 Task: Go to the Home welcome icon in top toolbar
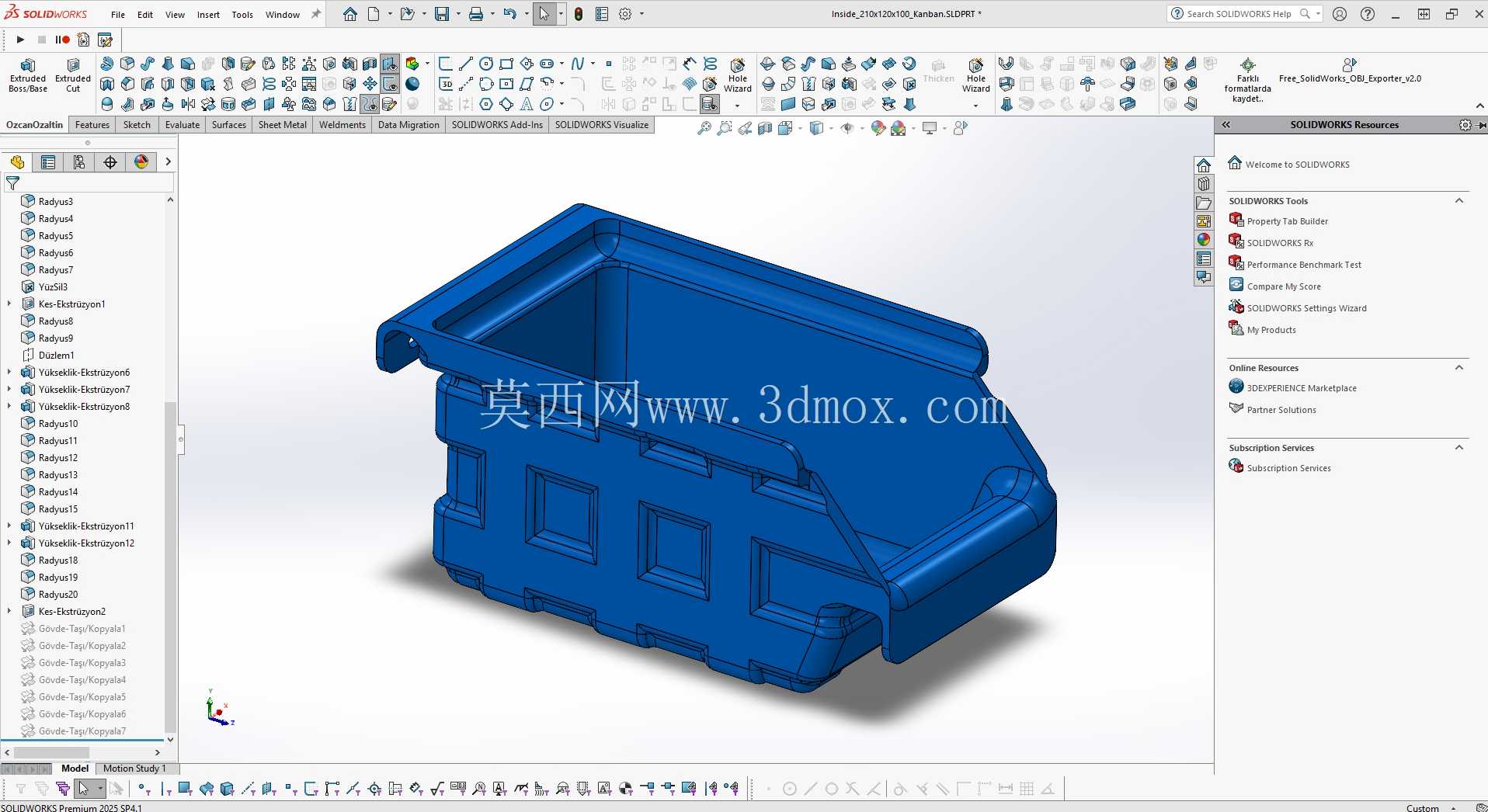pos(350,14)
